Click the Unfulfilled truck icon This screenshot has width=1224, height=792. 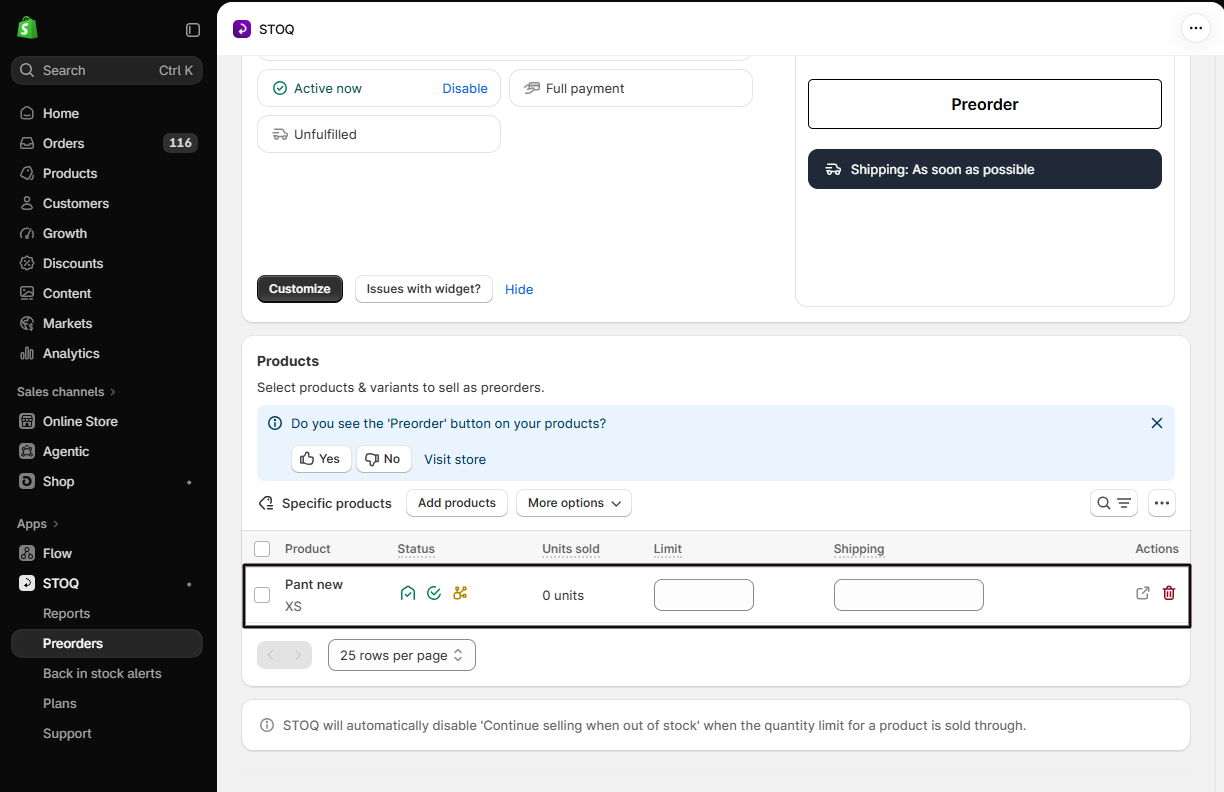(x=280, y=134)
